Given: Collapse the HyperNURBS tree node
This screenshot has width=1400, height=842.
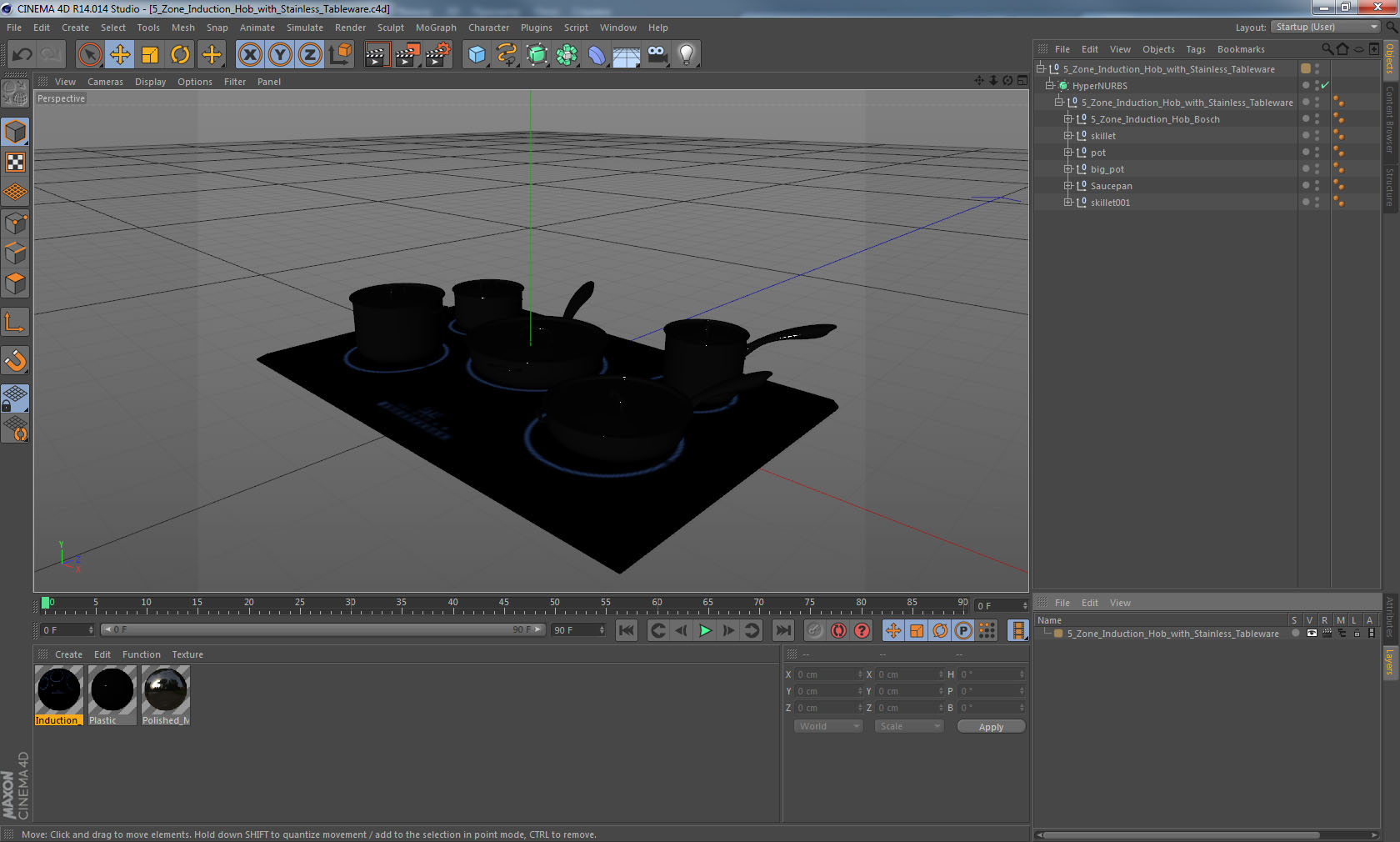Looking at the screenshot, I should (1050, 86).
